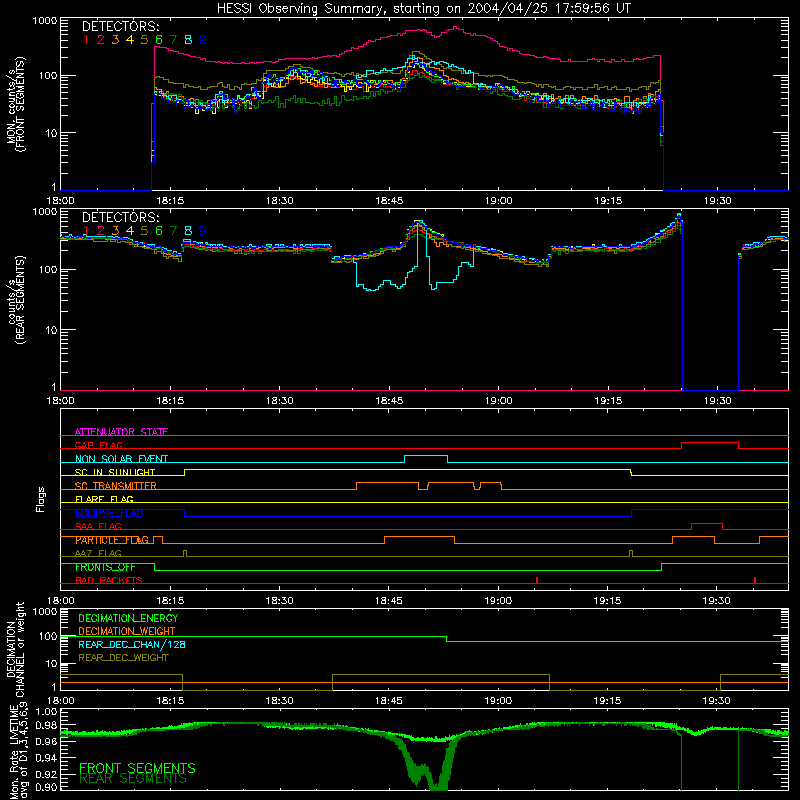Screen dimensions: 800x800
Task: Click detector number 4 in the front segments legend
Action: click(x=130, y=40)
